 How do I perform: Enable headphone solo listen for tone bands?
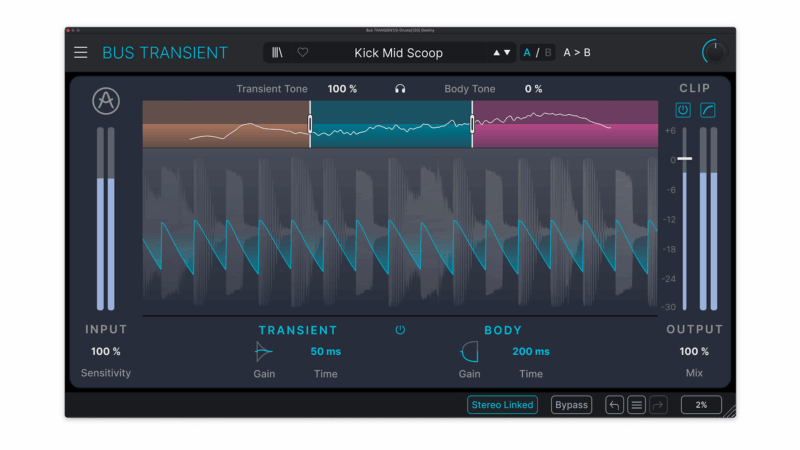[x=400, y=89]
